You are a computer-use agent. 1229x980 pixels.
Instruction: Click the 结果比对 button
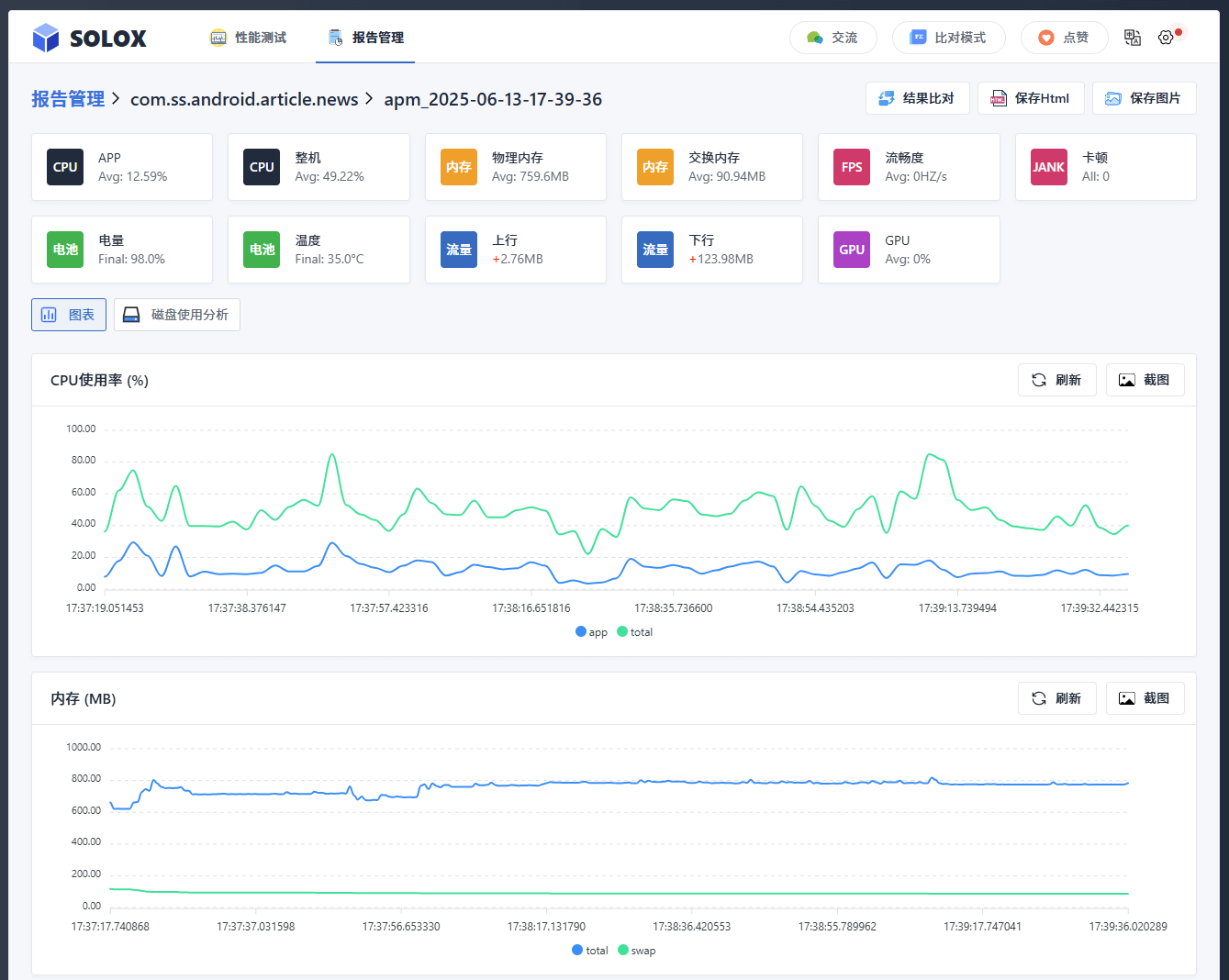(x=917, y=98)
